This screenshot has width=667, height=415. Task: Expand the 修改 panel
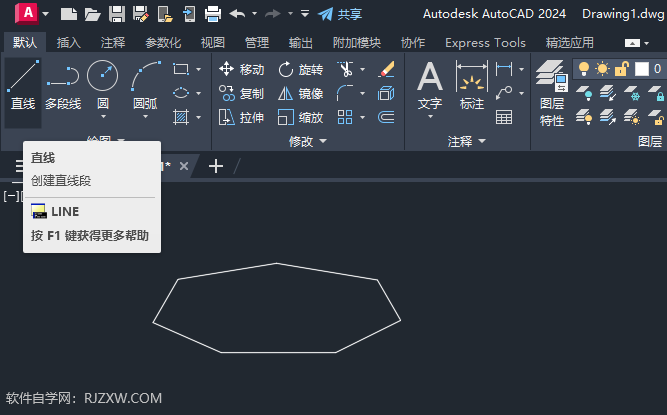[308, 141]
